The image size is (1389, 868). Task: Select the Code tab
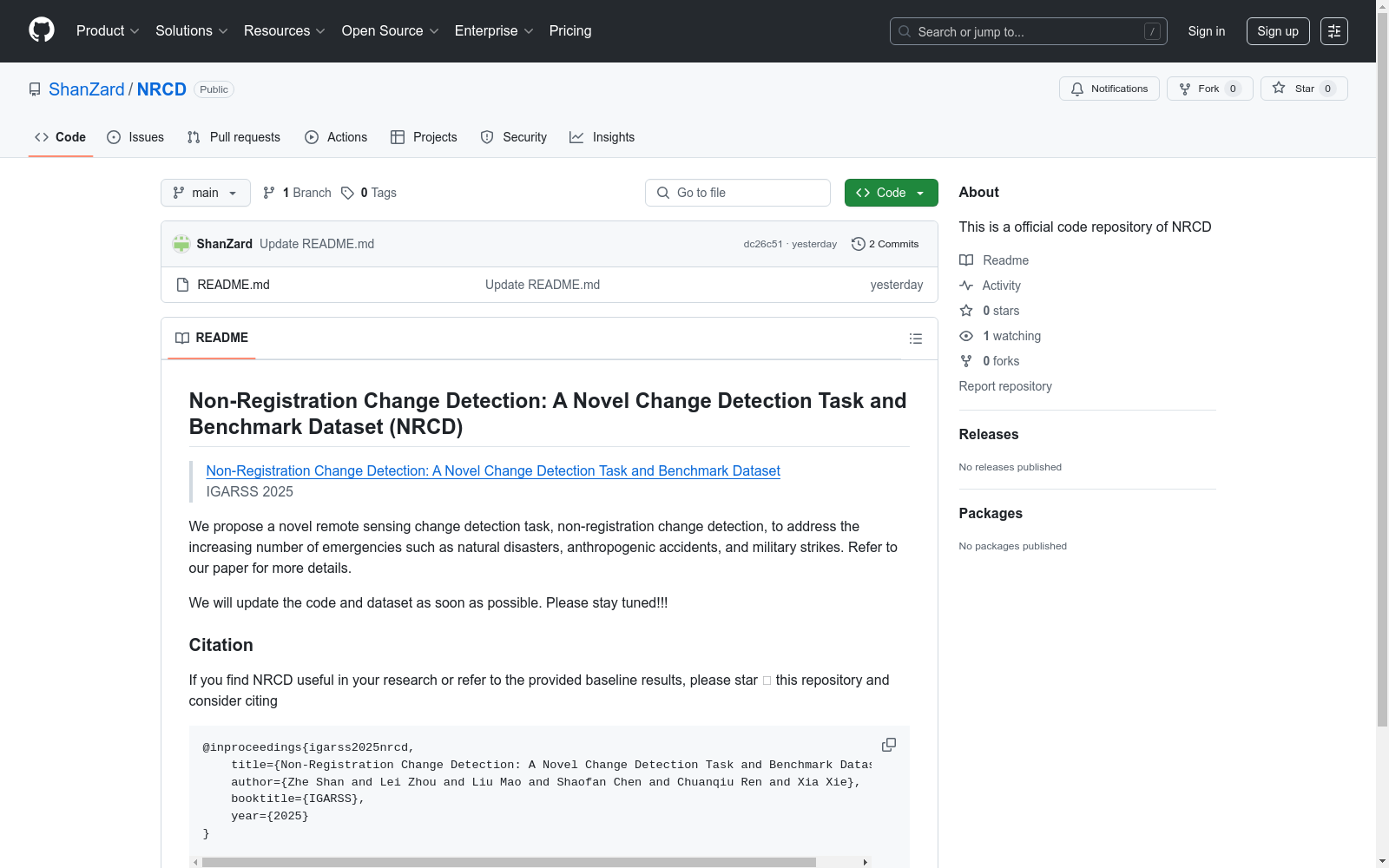click(x=61, y=137)
